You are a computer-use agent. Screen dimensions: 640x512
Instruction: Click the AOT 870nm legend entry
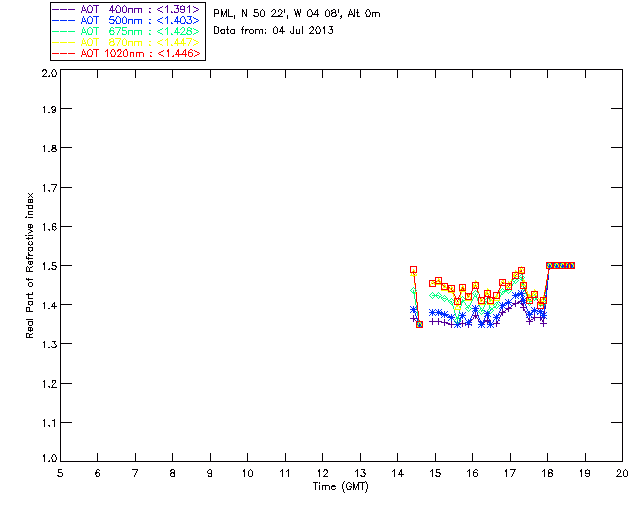pos(127,42)
